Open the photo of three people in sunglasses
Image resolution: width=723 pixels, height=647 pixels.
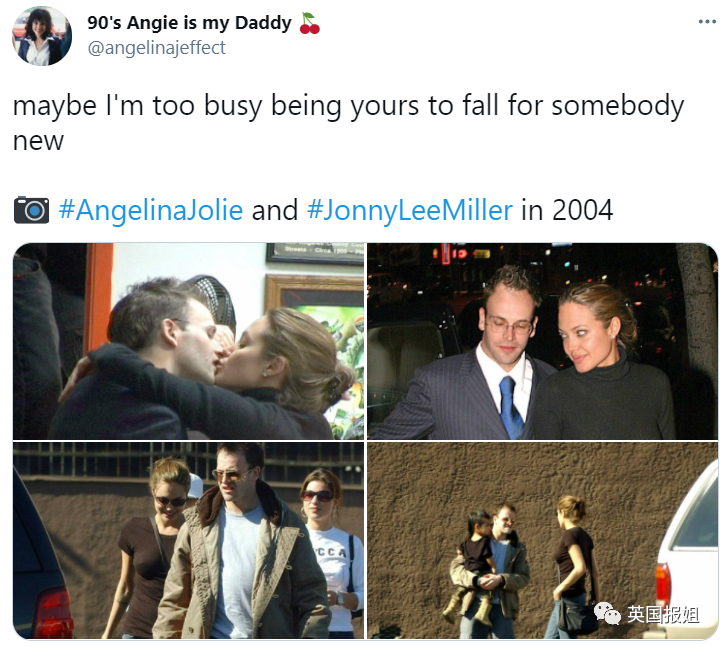pyautogui.click(x=189, y=540)
